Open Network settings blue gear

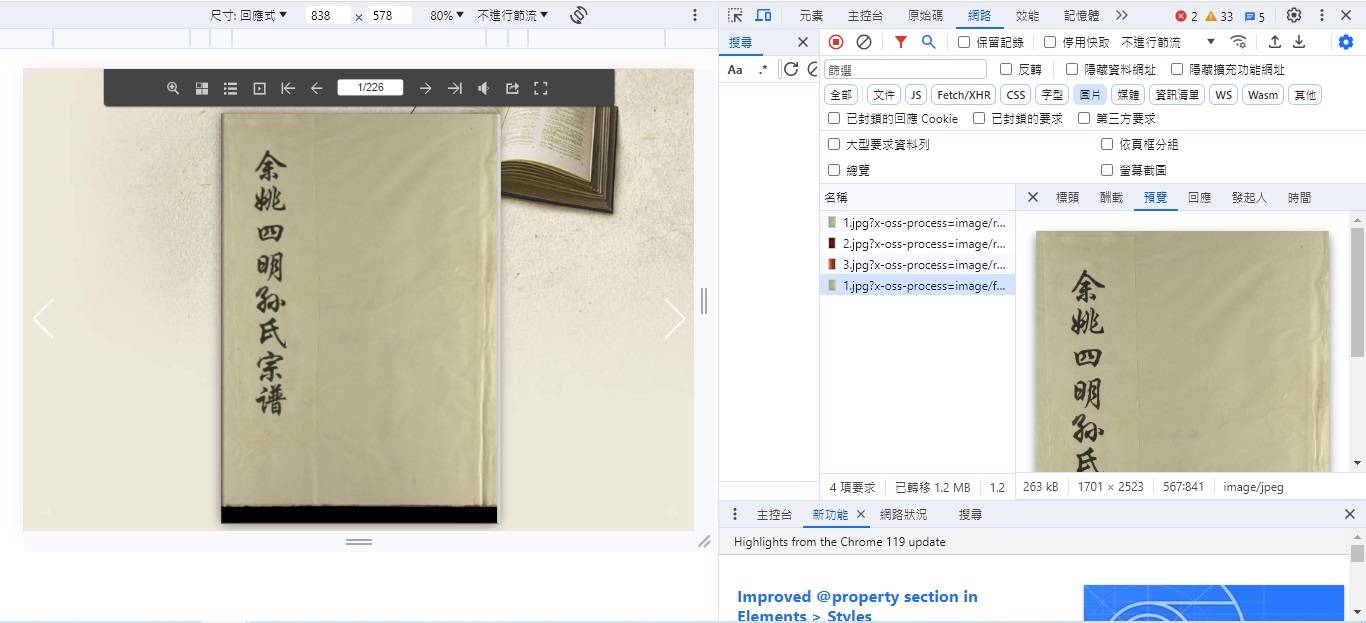(x=1346, y=42)
